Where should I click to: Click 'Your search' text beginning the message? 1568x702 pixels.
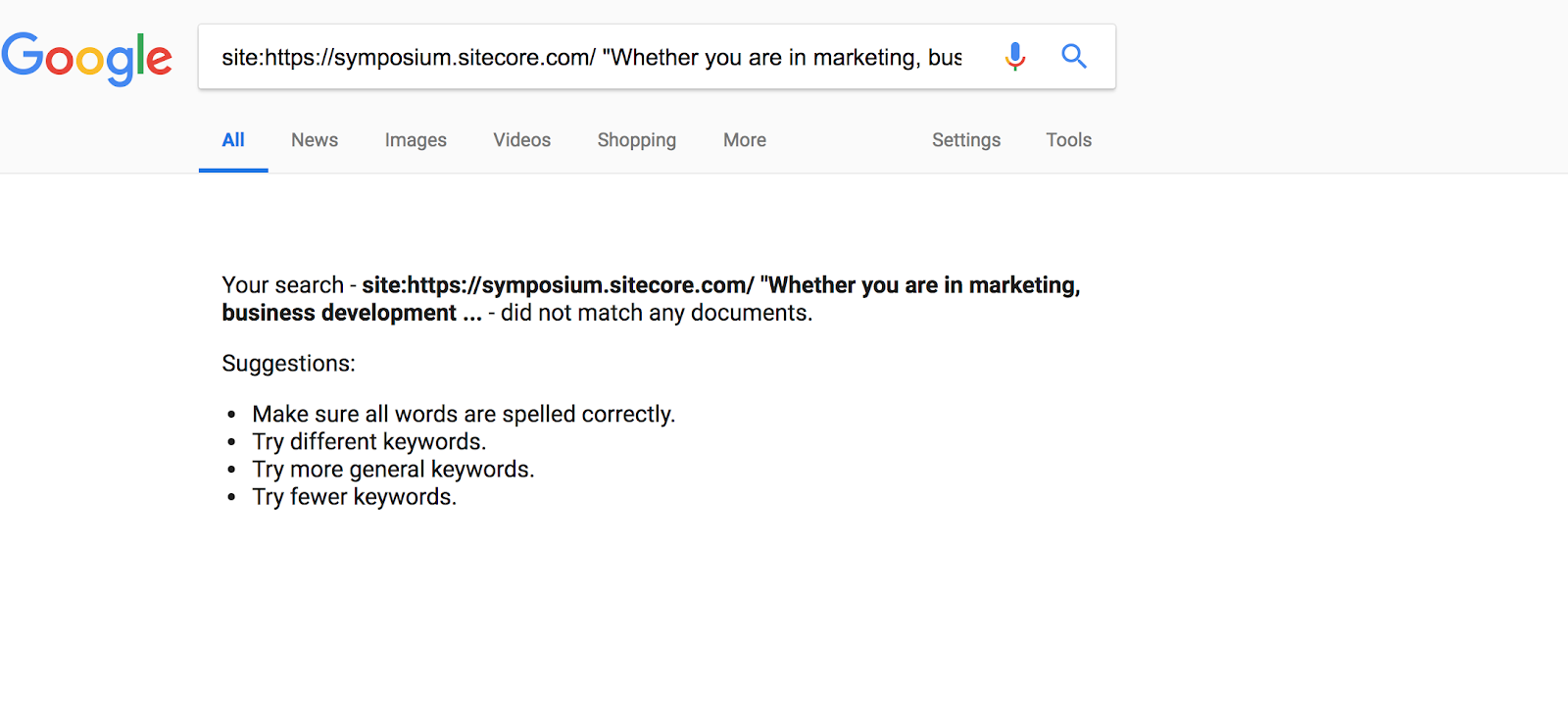coord(282,285)
